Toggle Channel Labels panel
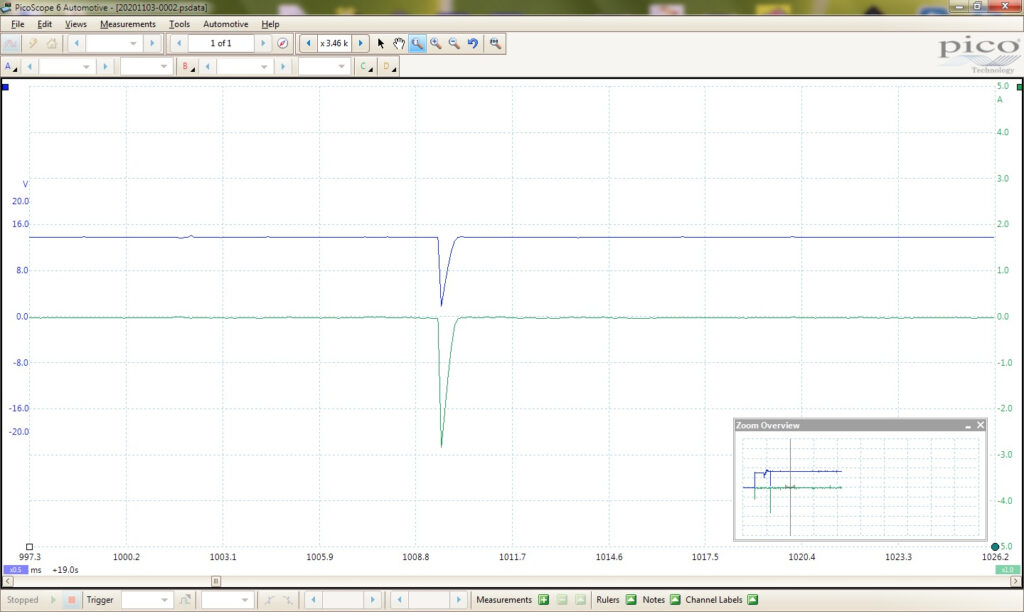Viewport: 1024px width, 612px height. coord(752,600)
